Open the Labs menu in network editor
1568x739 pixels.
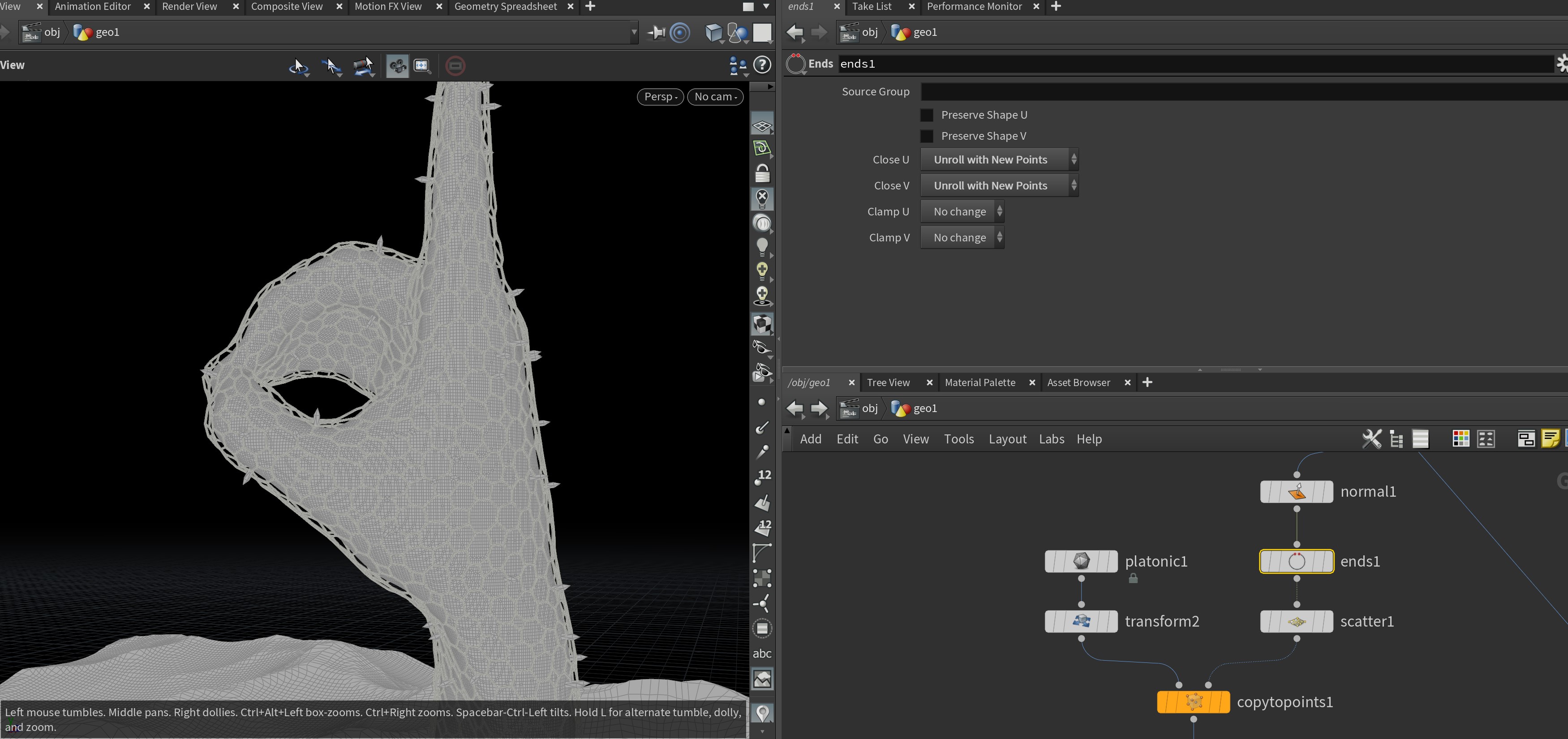coord(1051,439)
